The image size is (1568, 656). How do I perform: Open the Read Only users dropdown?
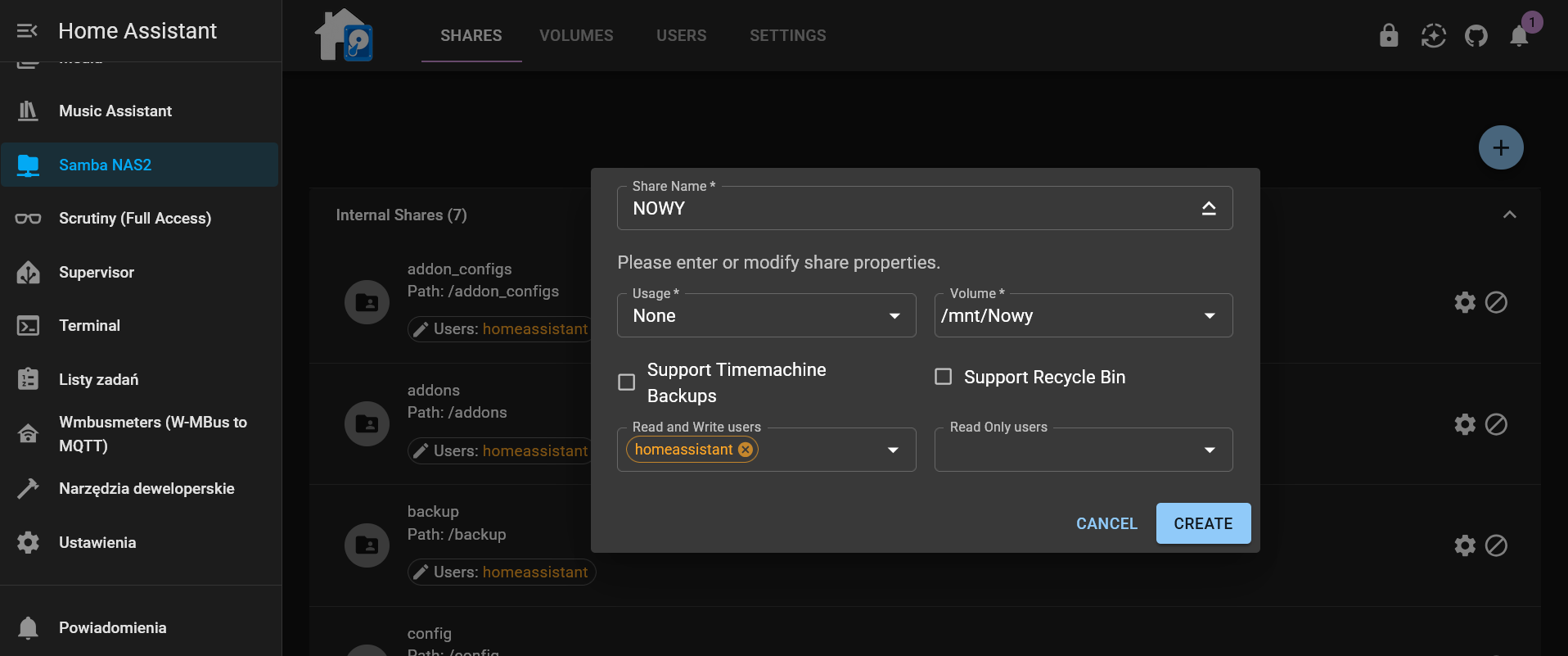pos(1084,450)
